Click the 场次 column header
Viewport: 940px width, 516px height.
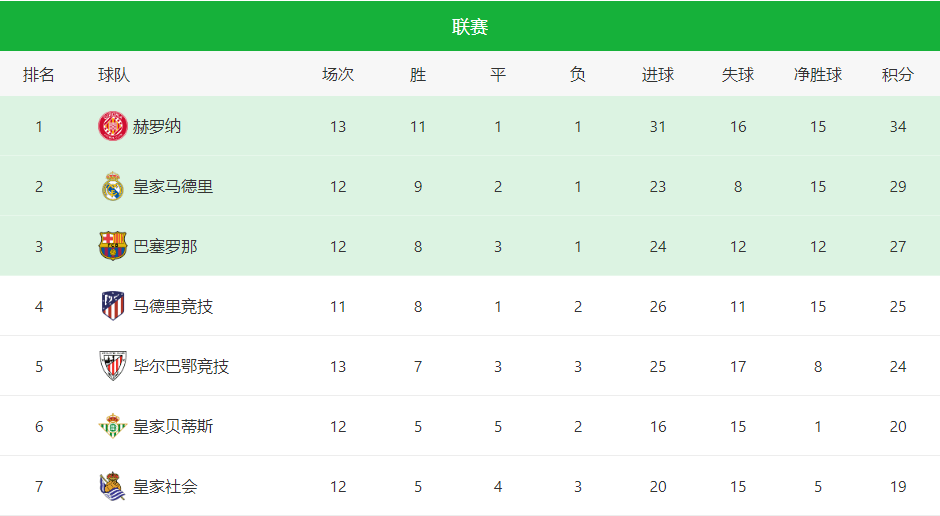[338, 74]
